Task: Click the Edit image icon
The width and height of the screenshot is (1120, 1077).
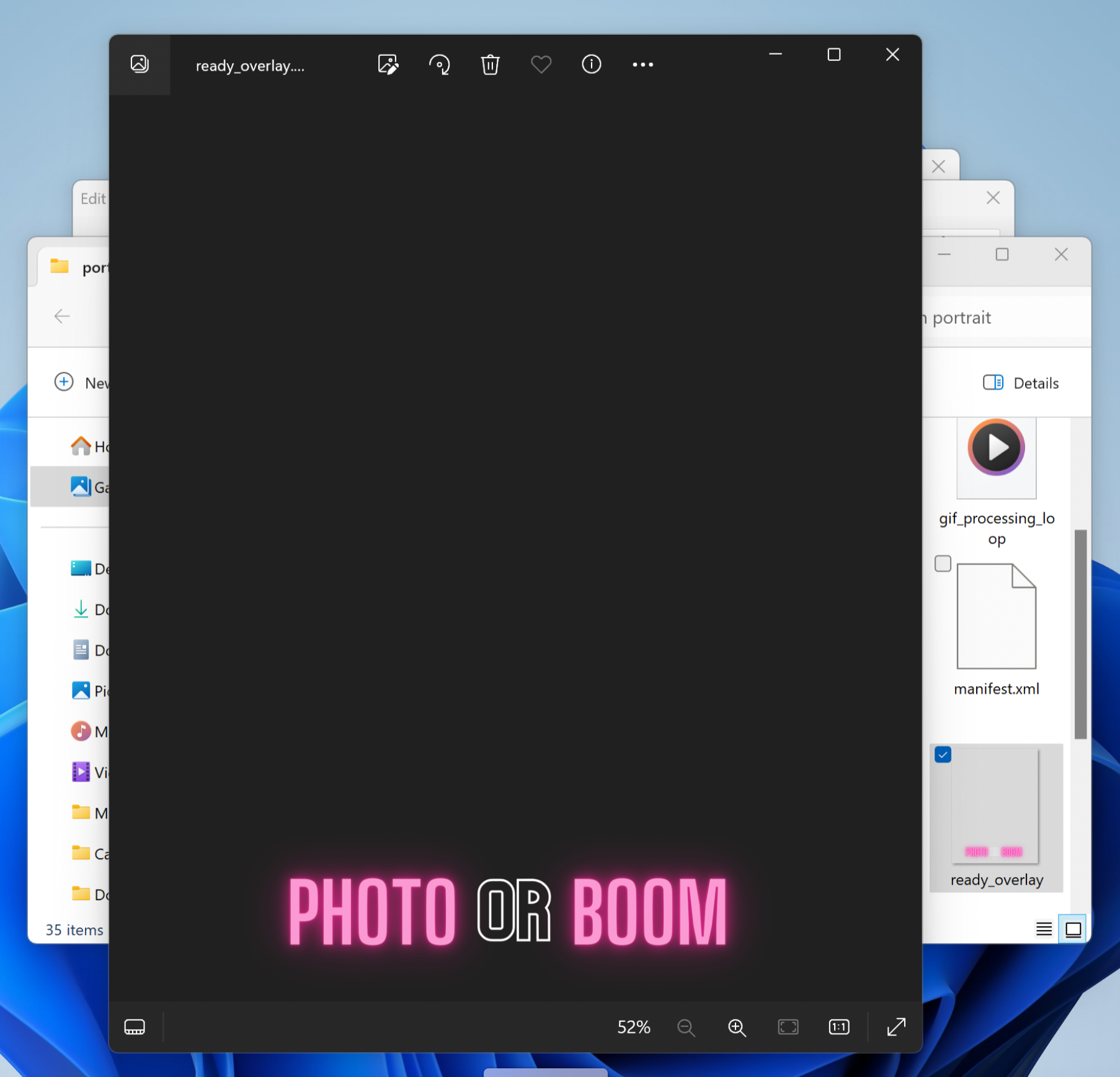Action: tap(388, 65)
